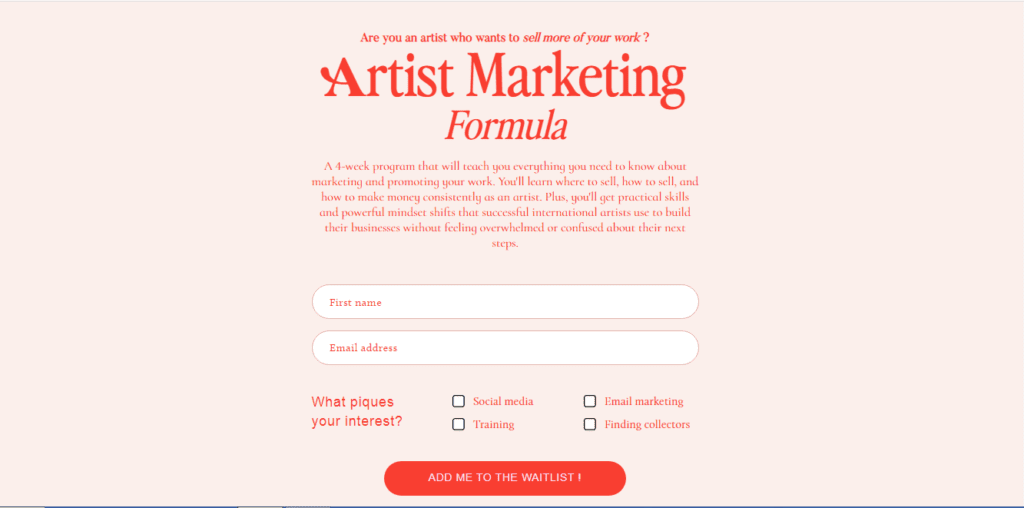Click the exclamation mark on the waitlist button
The image size is (1024, 508).
tap(579, 478)
